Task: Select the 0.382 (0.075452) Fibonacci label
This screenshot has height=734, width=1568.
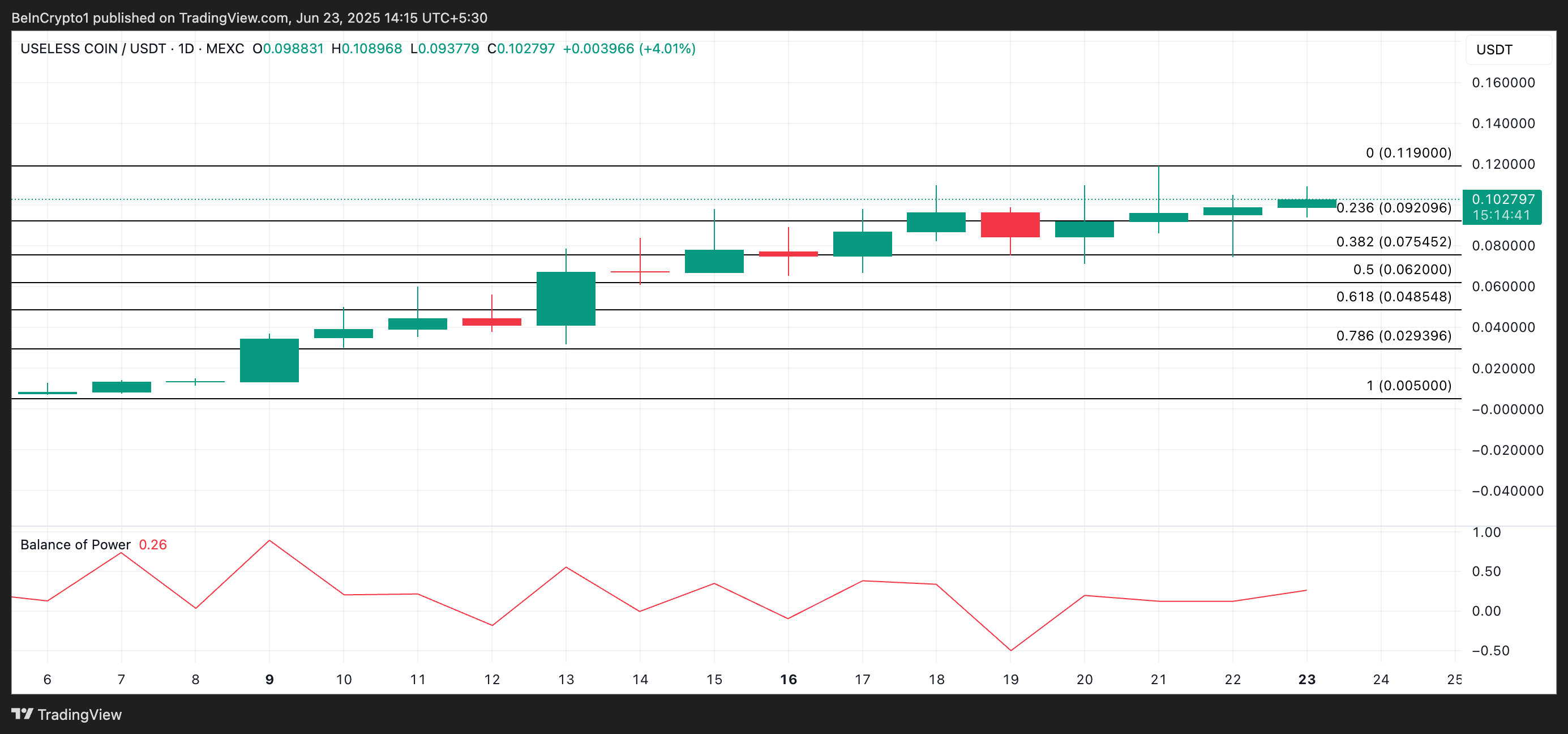Action: pos(1393,242)
